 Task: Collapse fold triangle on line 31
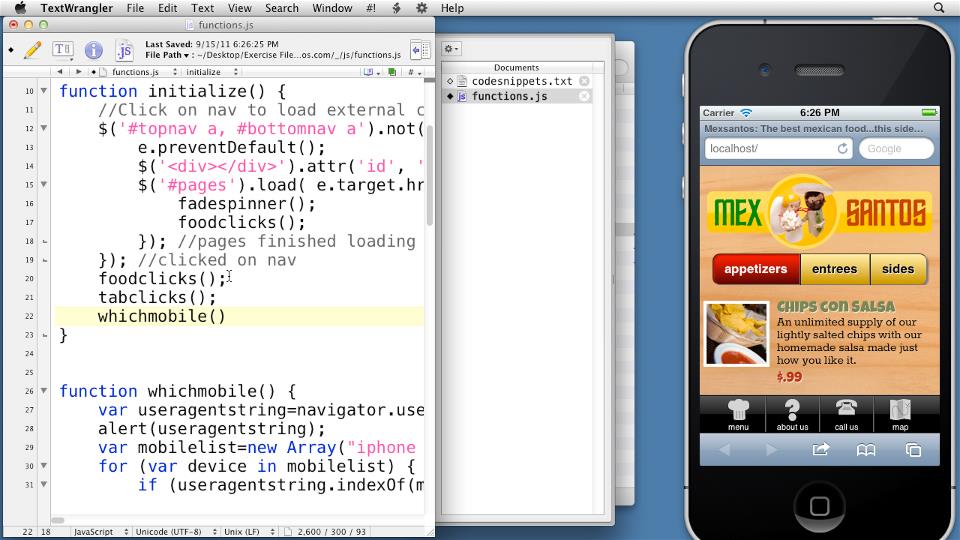pyautogui.click(x=43, y=484)
